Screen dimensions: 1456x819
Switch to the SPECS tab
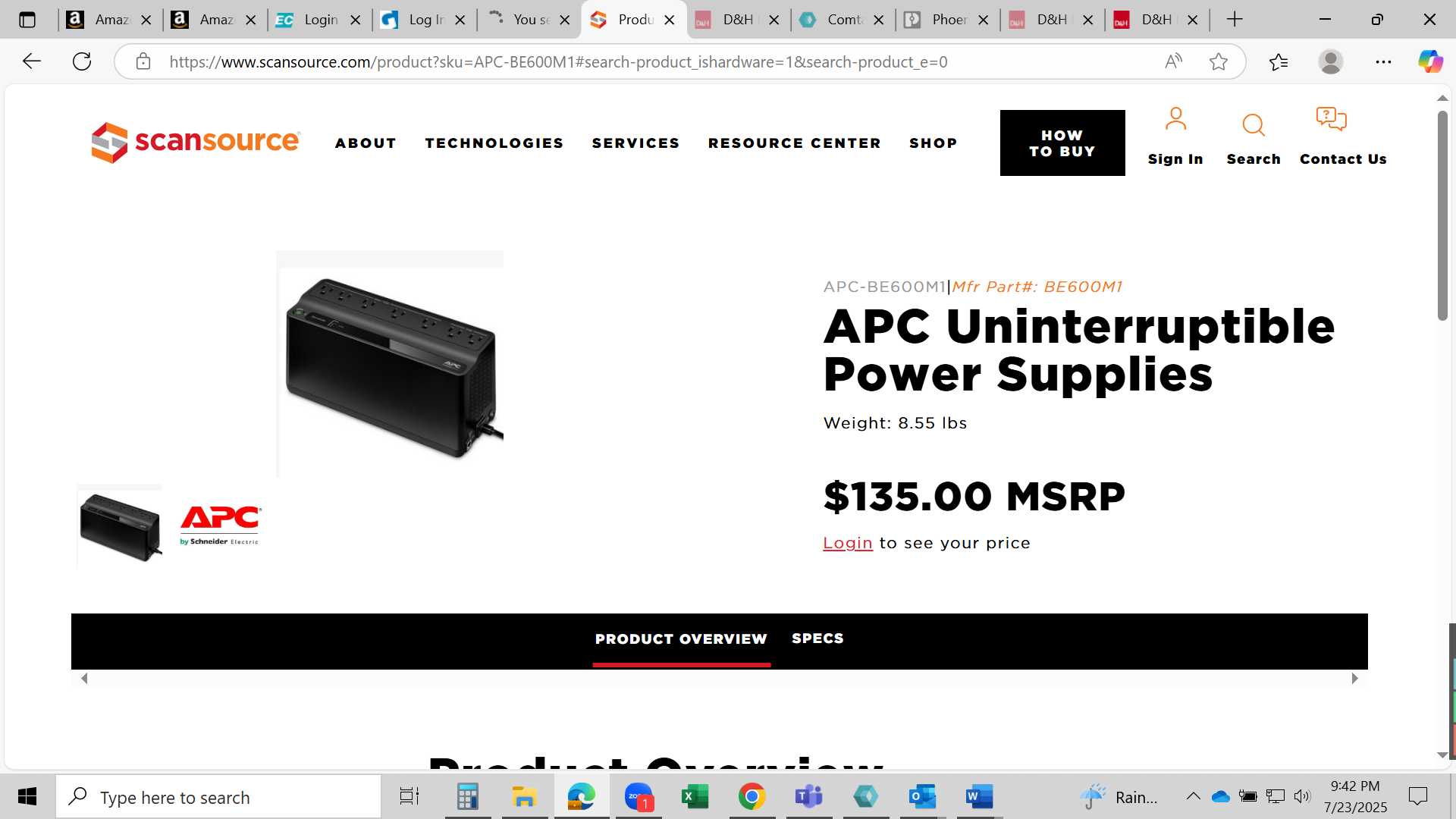click(817, 639)
